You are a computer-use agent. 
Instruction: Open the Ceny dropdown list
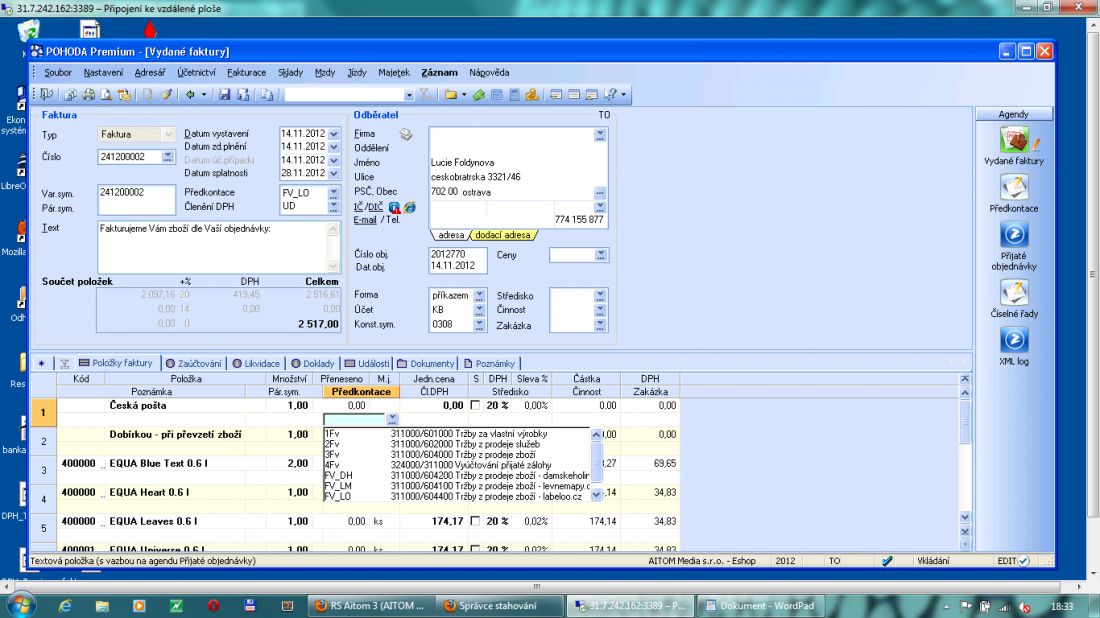[x=600, y=256]
